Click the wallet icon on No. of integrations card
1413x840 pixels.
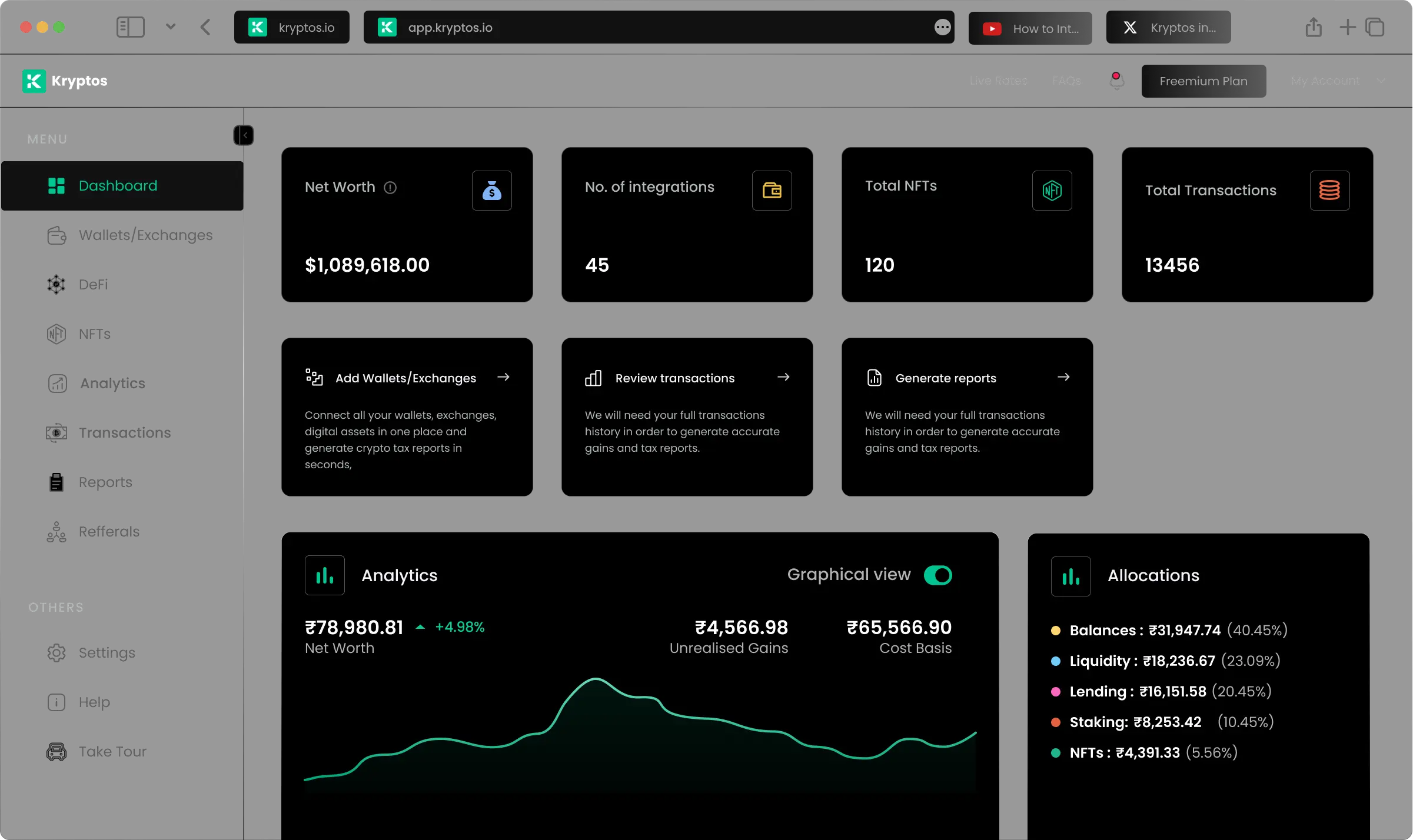[x=772, y=190]
